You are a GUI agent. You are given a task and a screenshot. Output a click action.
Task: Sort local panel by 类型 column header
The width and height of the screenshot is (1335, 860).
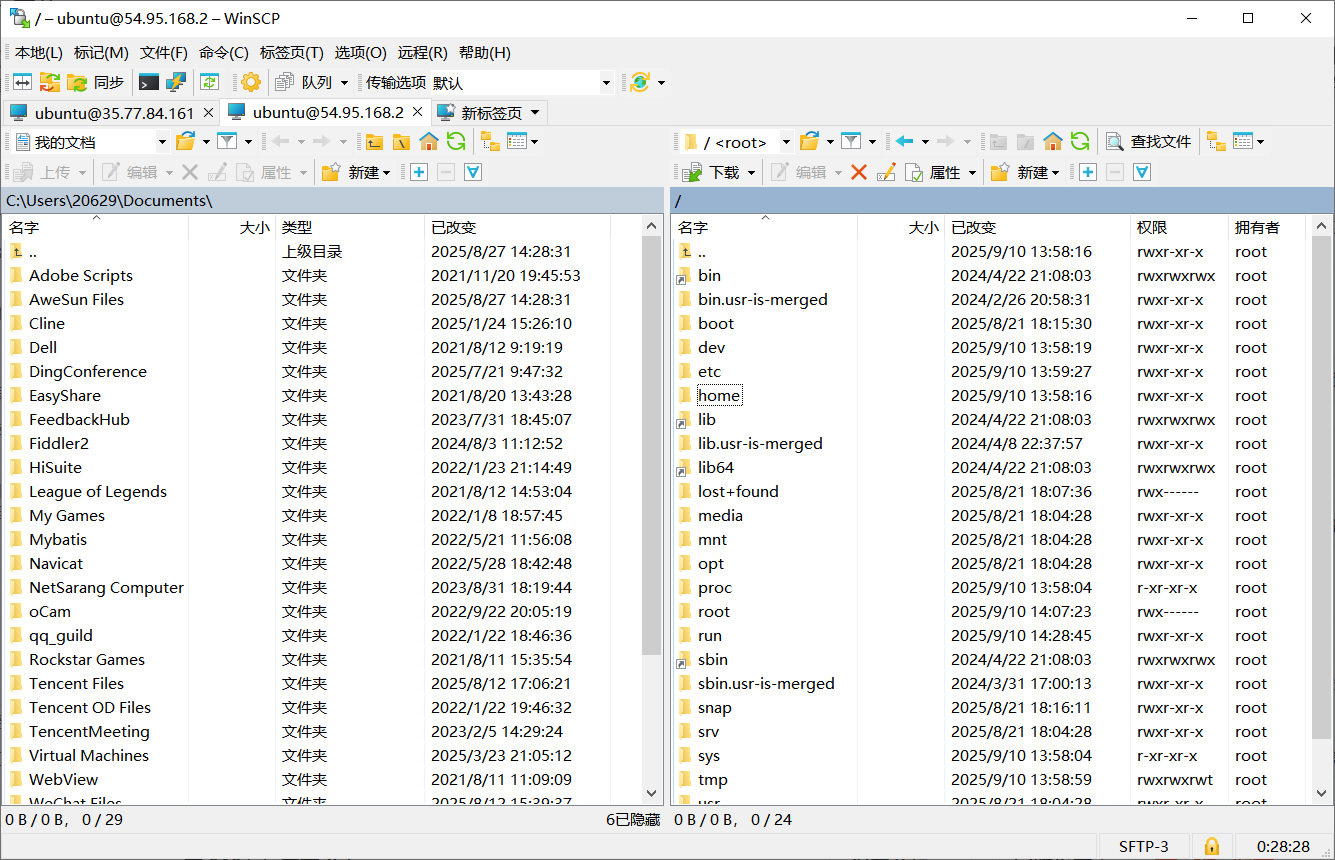click(349, 227)
